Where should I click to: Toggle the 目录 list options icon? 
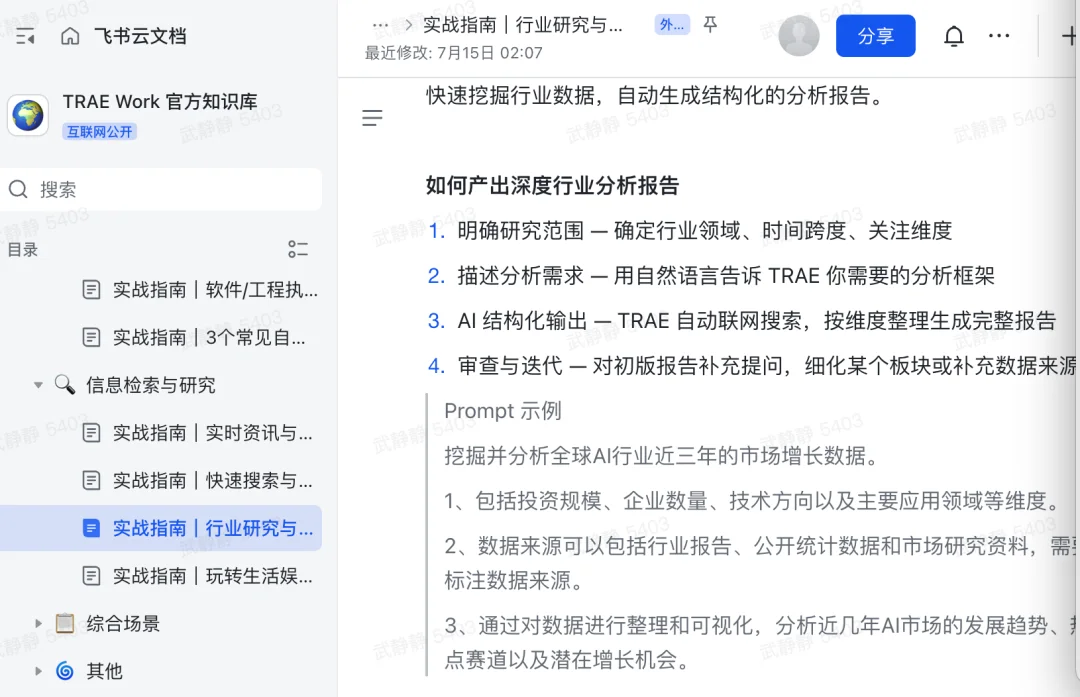click(298, 249)
